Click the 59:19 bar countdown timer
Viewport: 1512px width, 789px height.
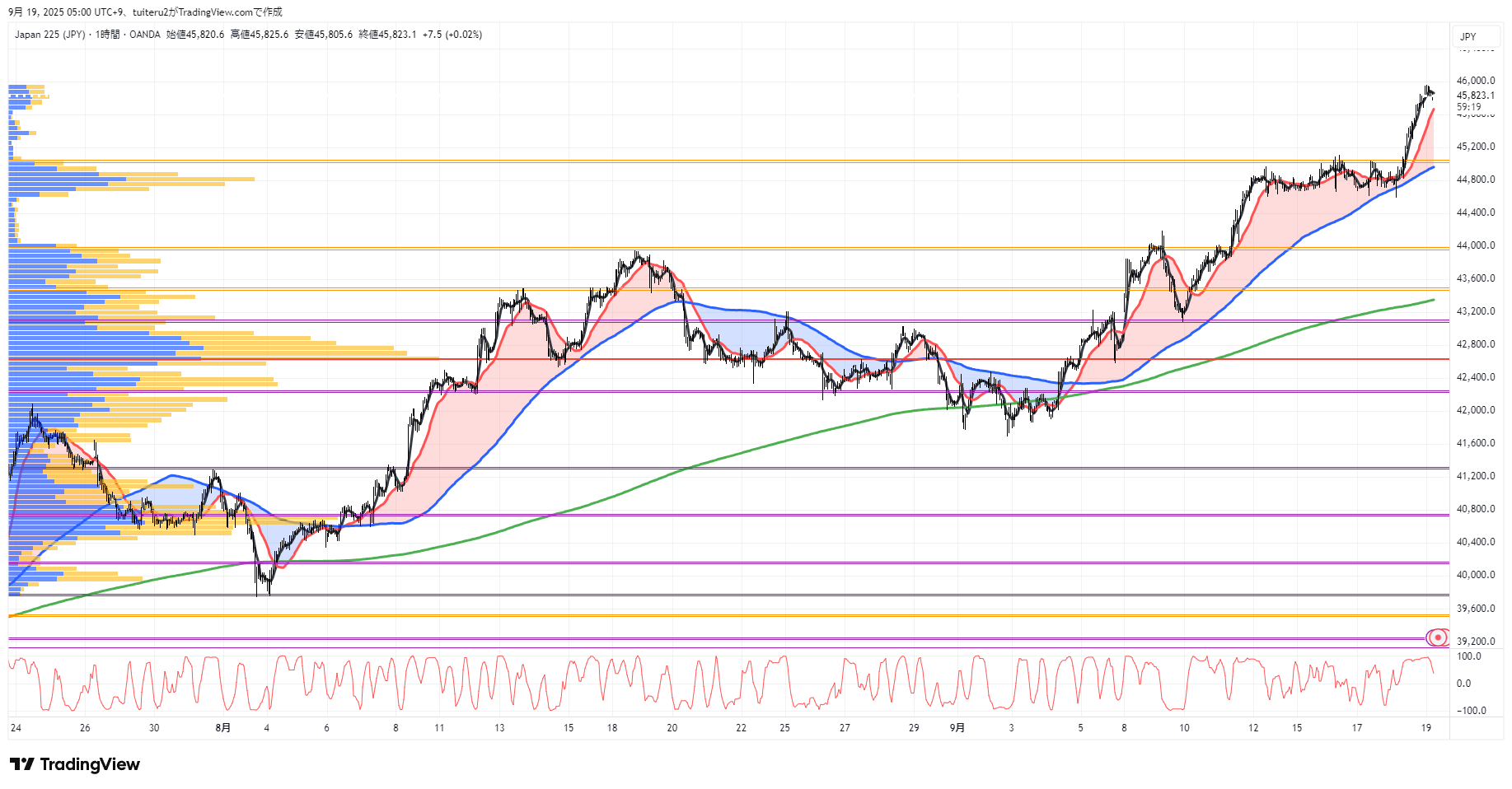tap(1468, 107)
